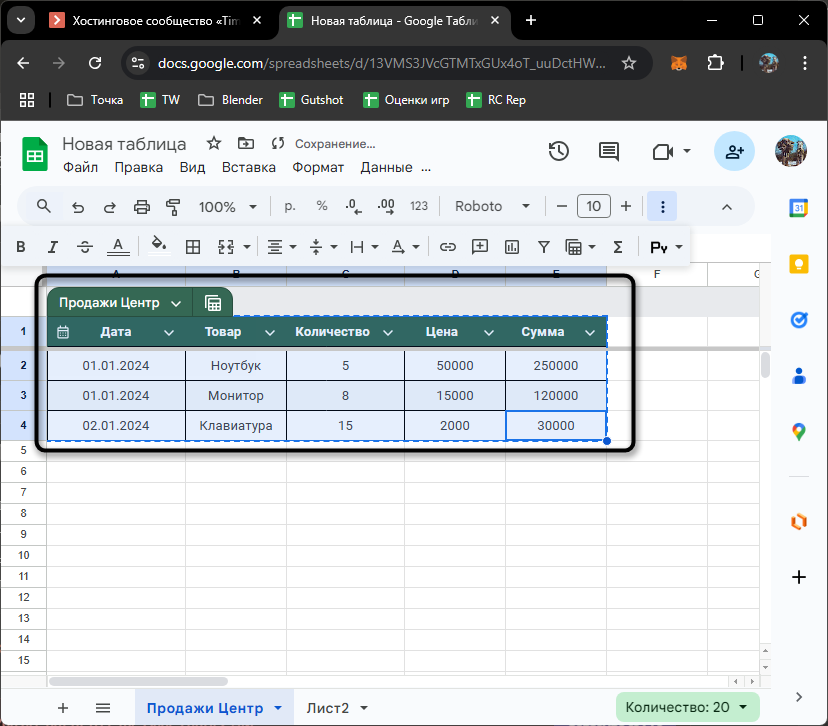Click the share access button
Viewport: 828px width, 726px height.
point(734,152)
